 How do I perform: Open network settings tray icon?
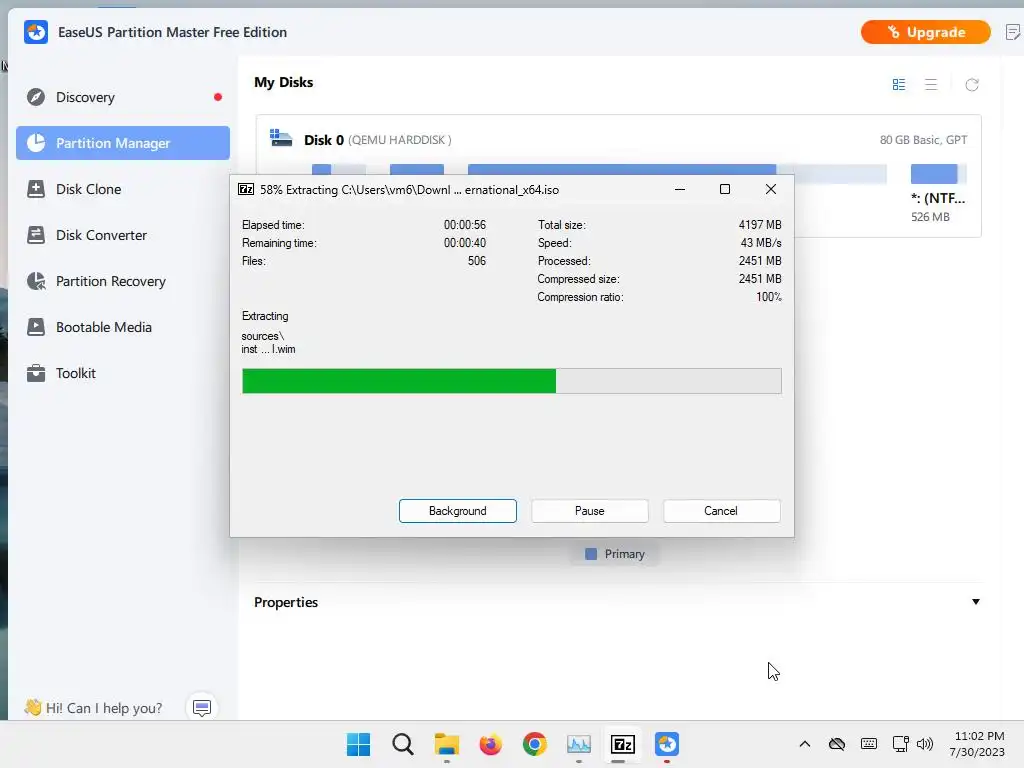pos(901,744)
